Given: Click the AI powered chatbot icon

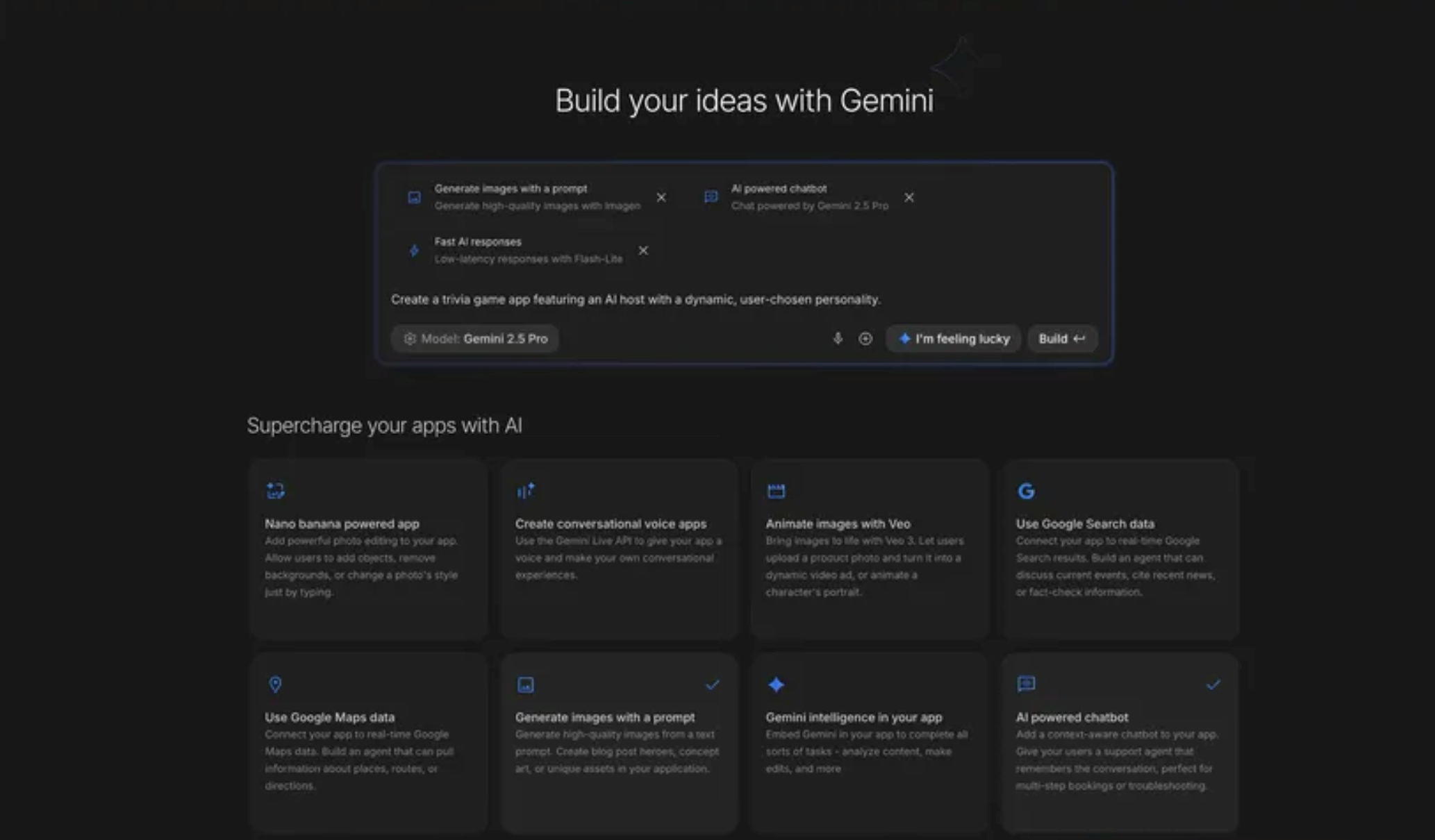Looking at the screenshot, I should (1027, 684).
